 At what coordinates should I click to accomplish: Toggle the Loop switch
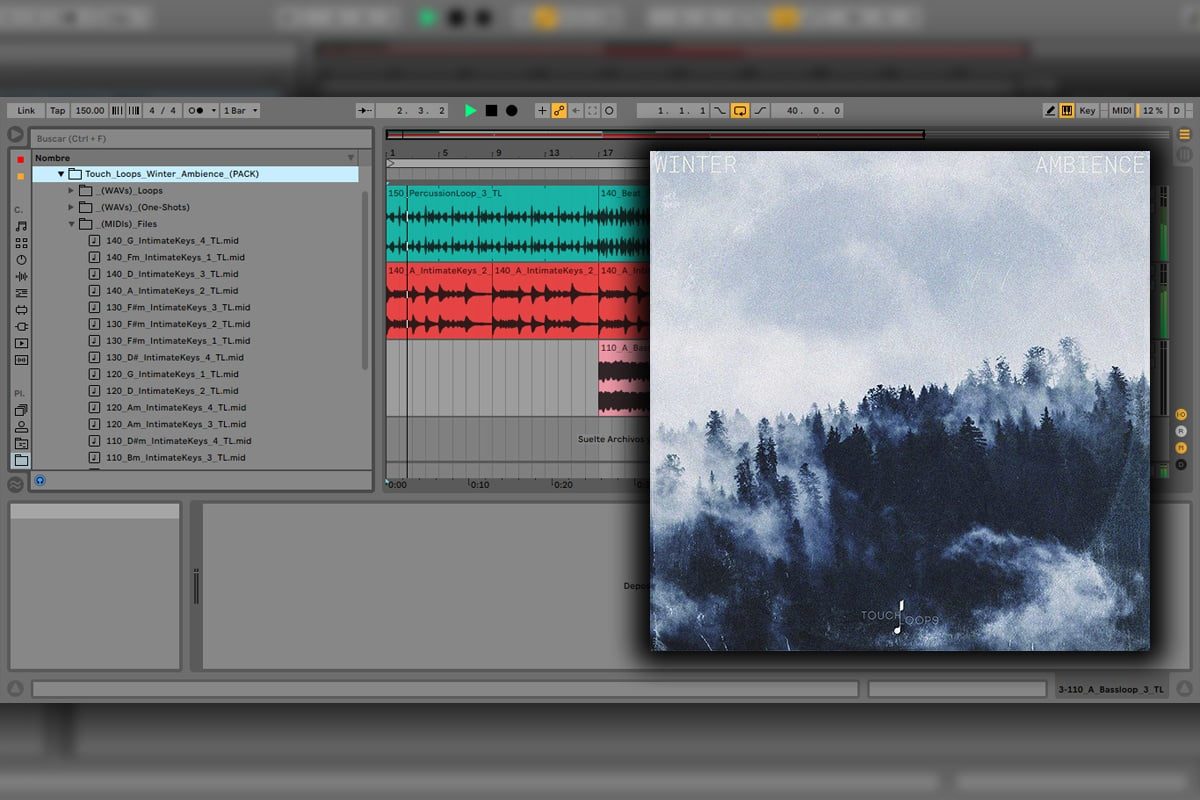[740, 111]
